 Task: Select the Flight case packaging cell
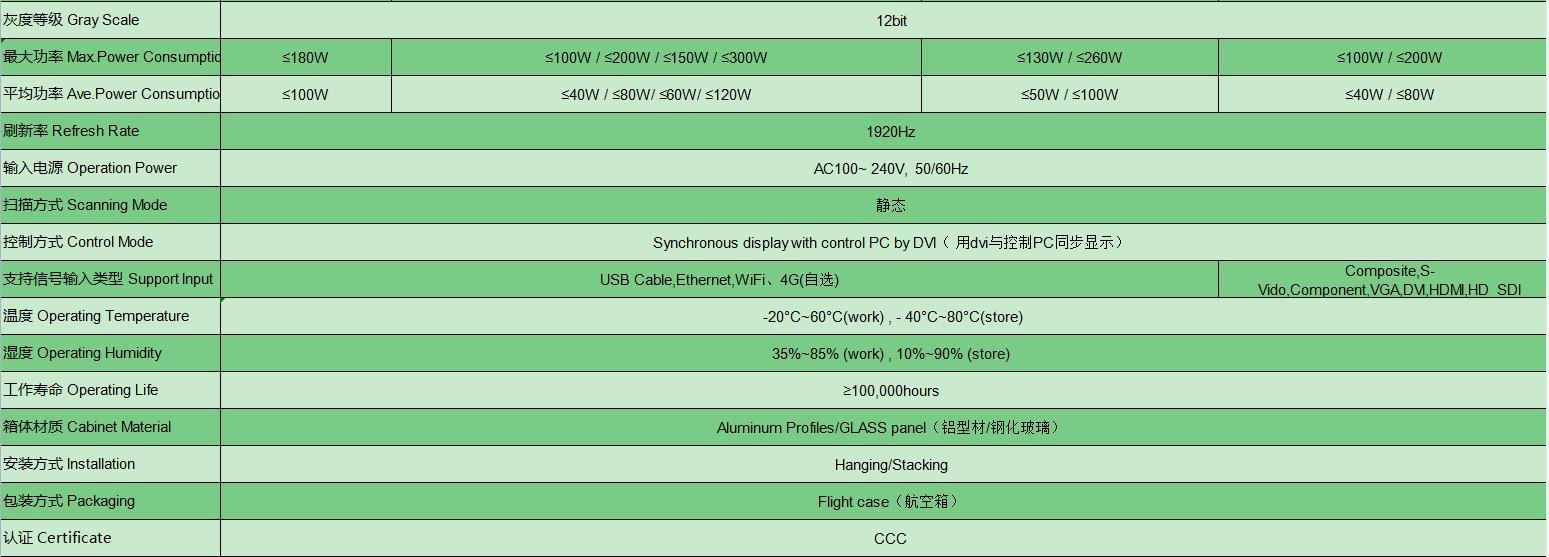pyautogui.click(x=890, y=502)
